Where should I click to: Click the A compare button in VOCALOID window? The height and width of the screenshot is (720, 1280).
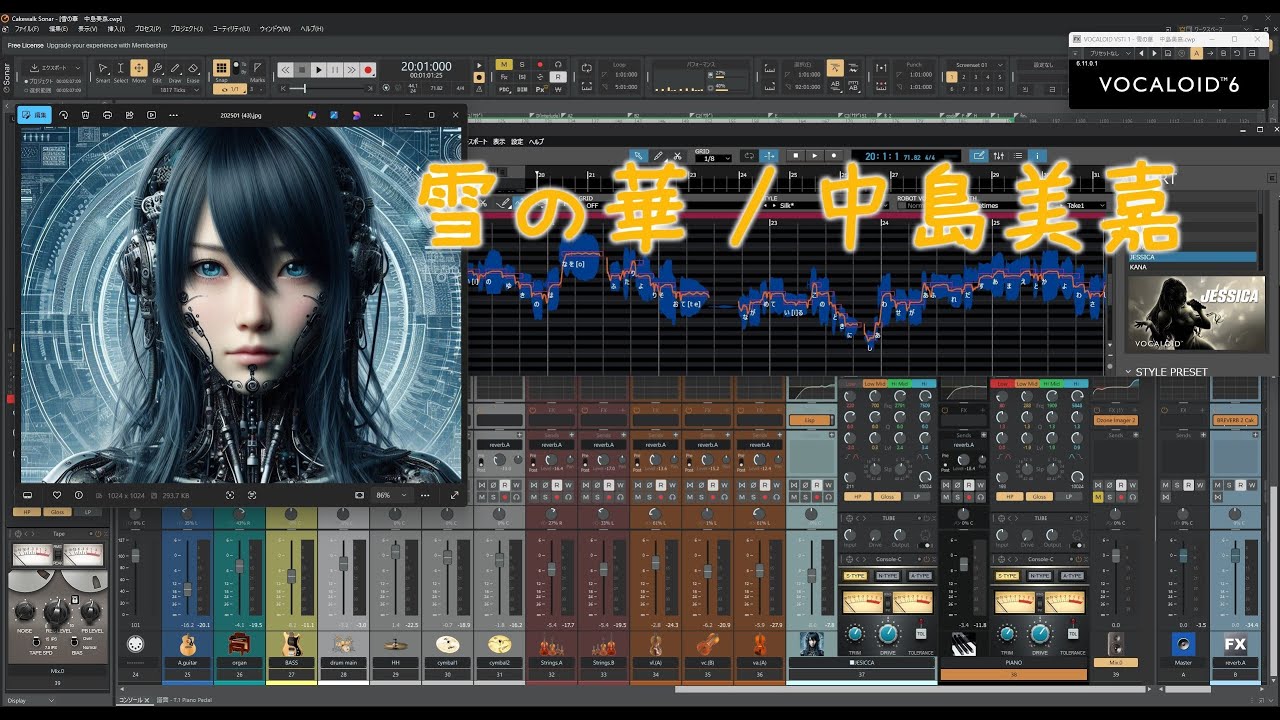[1197, 53]
